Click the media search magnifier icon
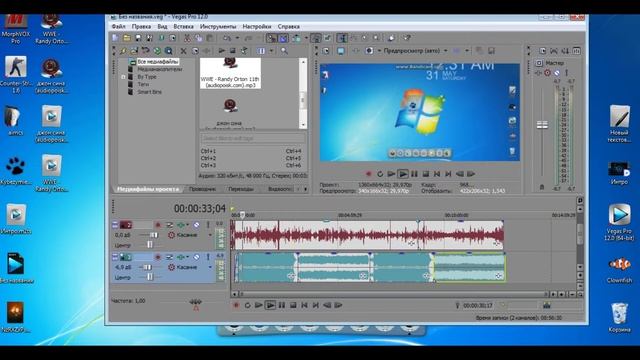Screen dimensions: 640x360 pyautogui.click(x=284, y=51)
